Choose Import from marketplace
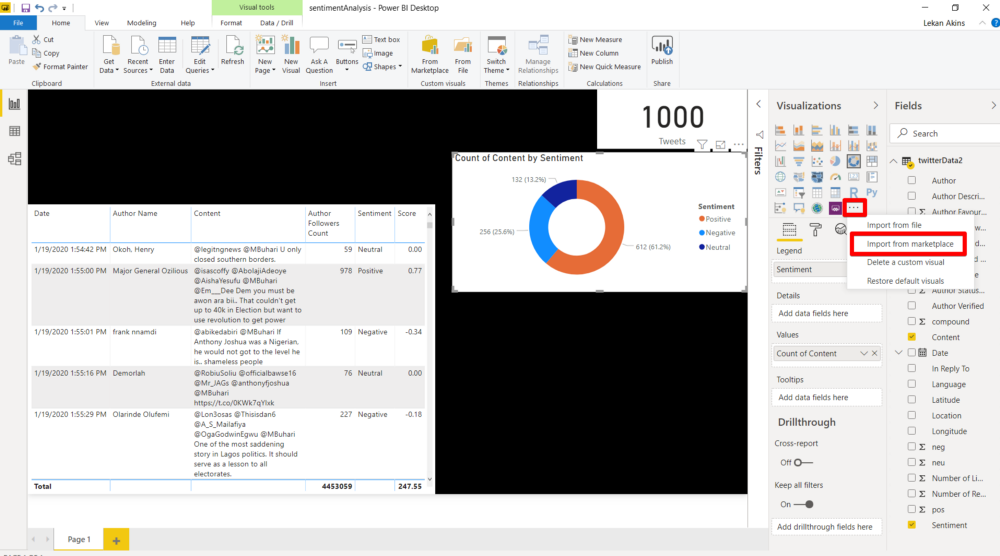The width and height of the screenshot is (1000, 556). point(909,244)
